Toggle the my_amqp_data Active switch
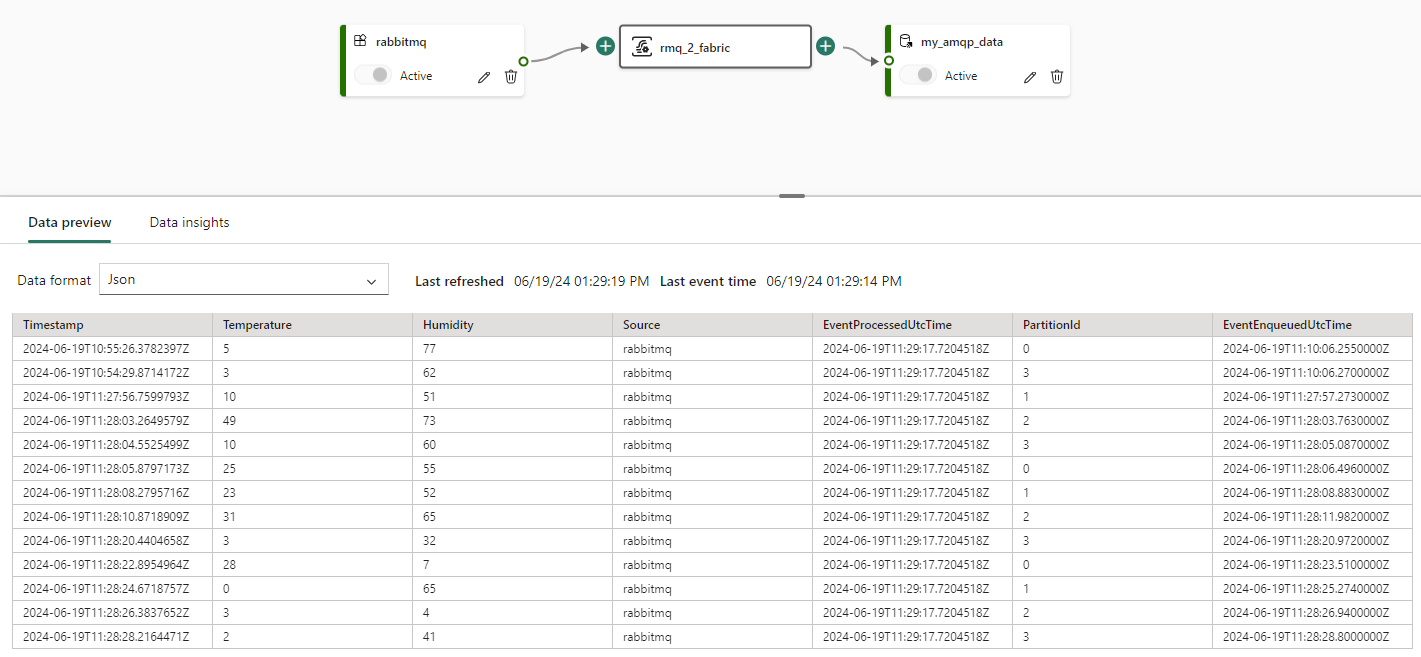This screenshot has height=657, width=1421. tap(918, 75)
